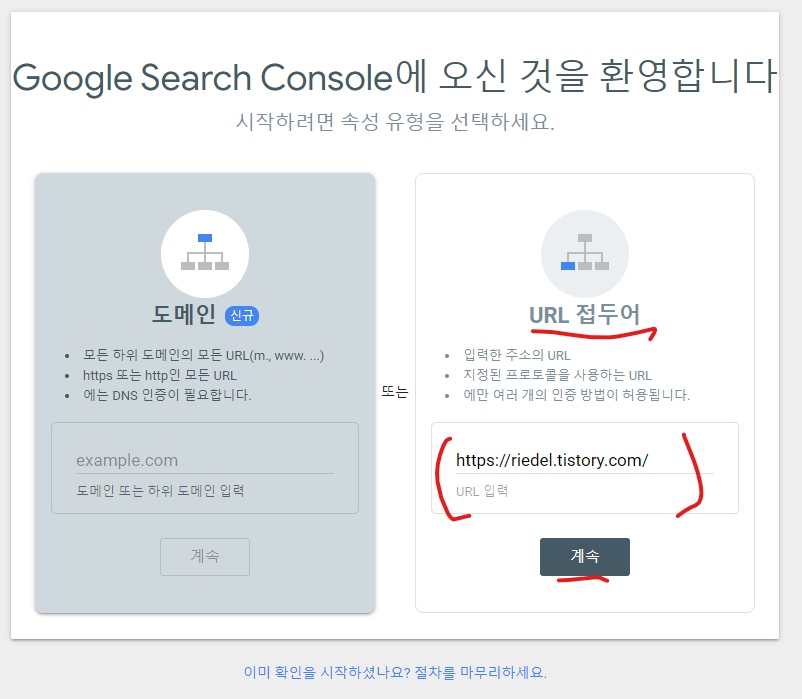Click the text 입력한 주소의 URL
The height and width of the screenshot is (699, 802).
tap(517, 355)
